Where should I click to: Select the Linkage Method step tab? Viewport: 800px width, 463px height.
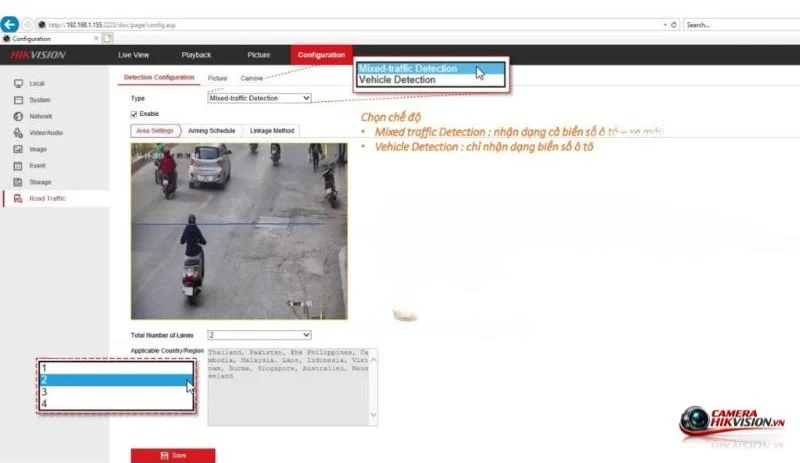pyautogui.click(x=272, y=131)
